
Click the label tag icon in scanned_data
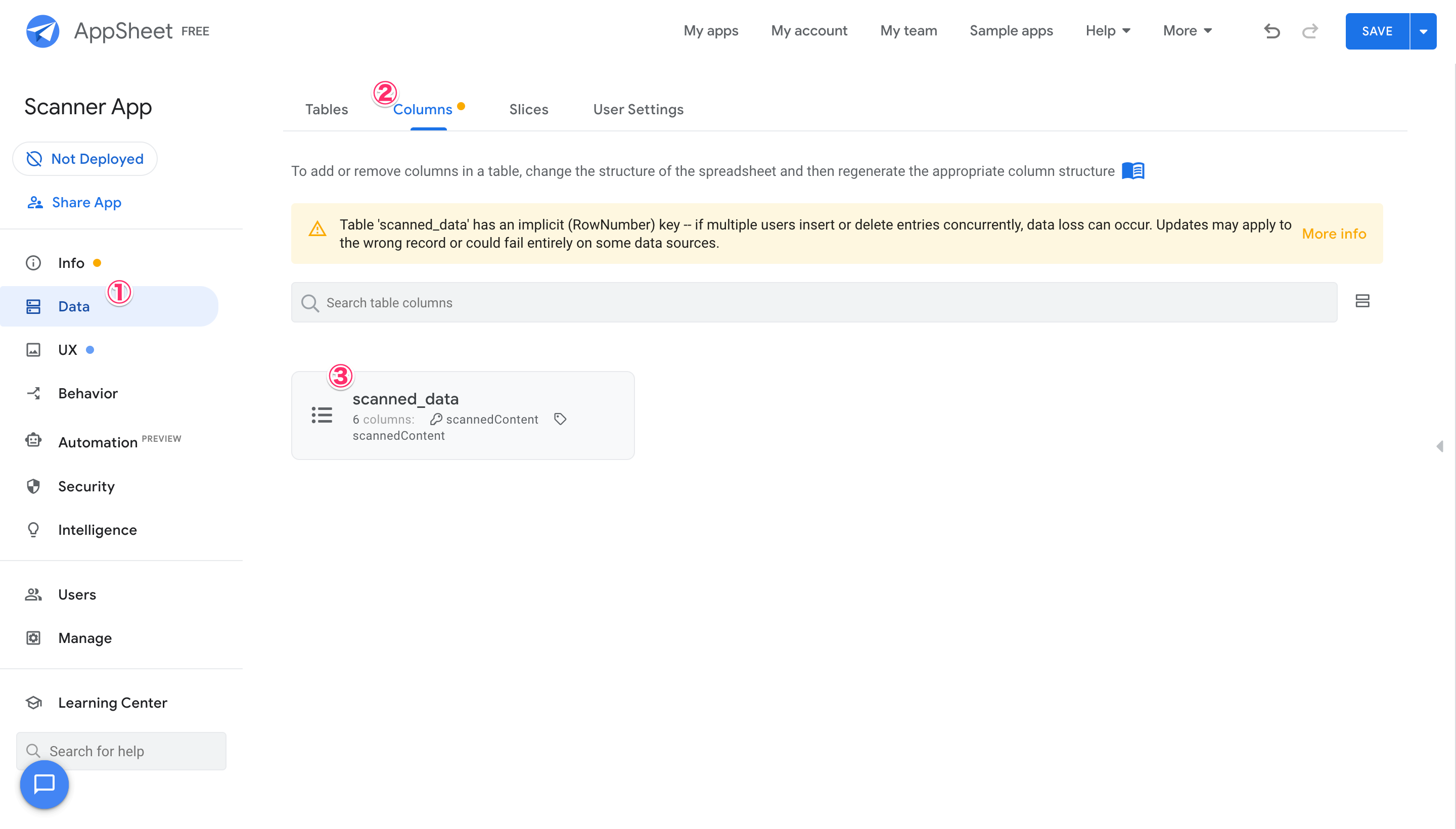click(560, 419)
